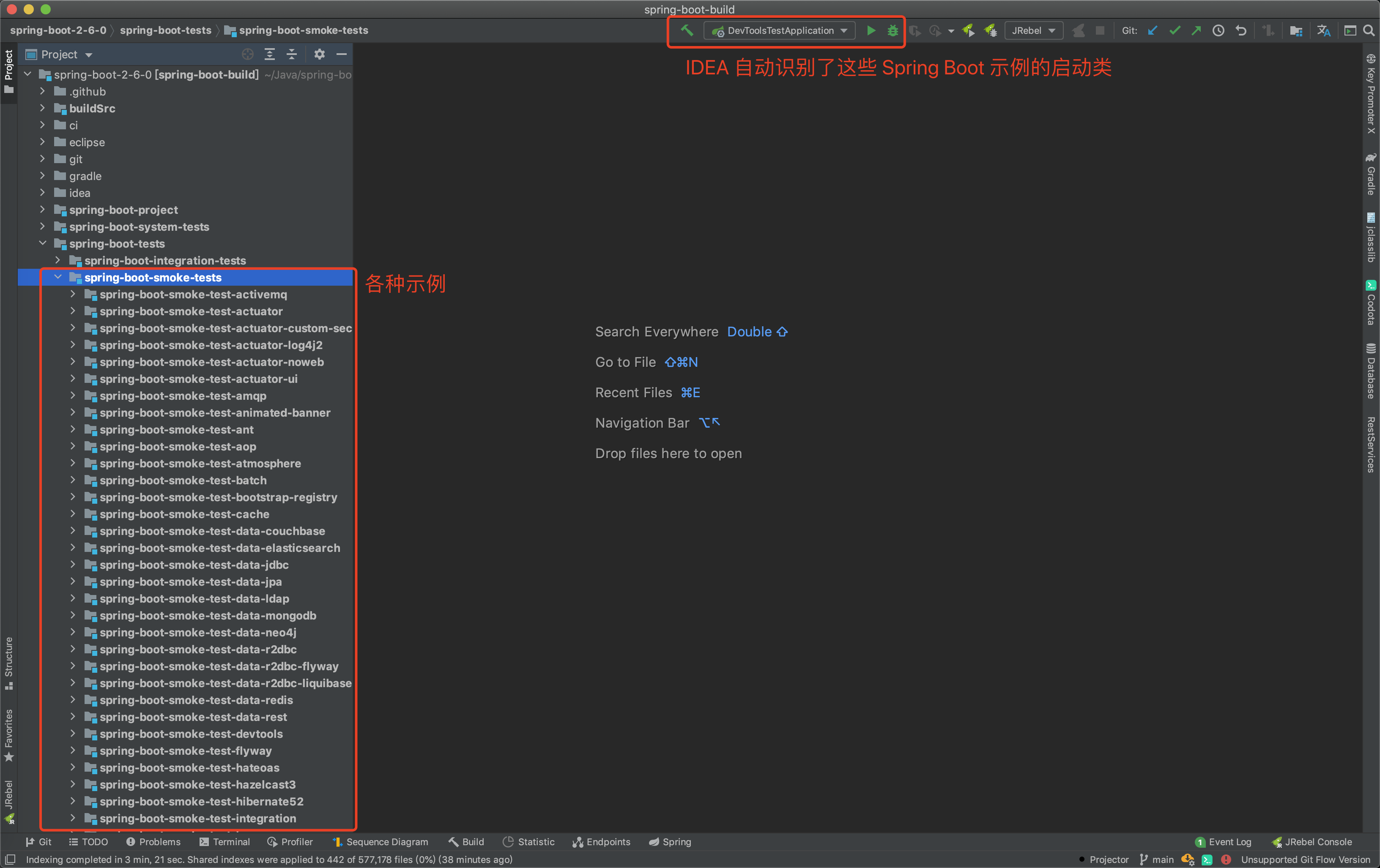Image resolution: width=1380 pixels, height=868 pixels.
Task: Run with JRebel rocket icon
Action: (968, 30)
